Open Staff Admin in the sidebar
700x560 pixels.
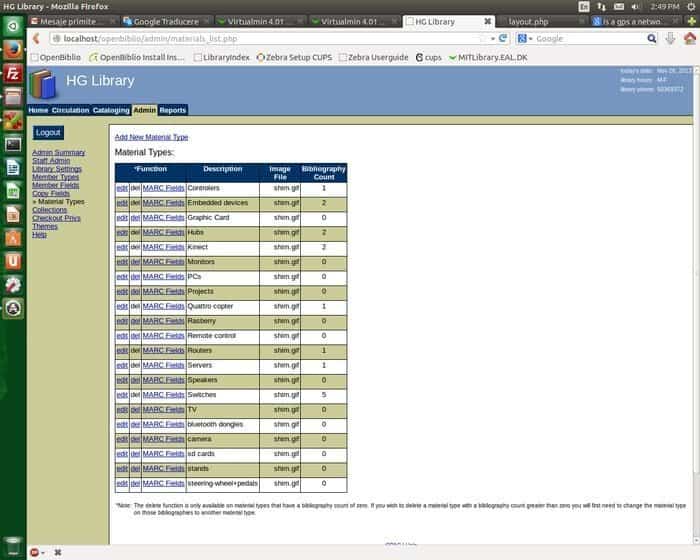pos(51,161)
